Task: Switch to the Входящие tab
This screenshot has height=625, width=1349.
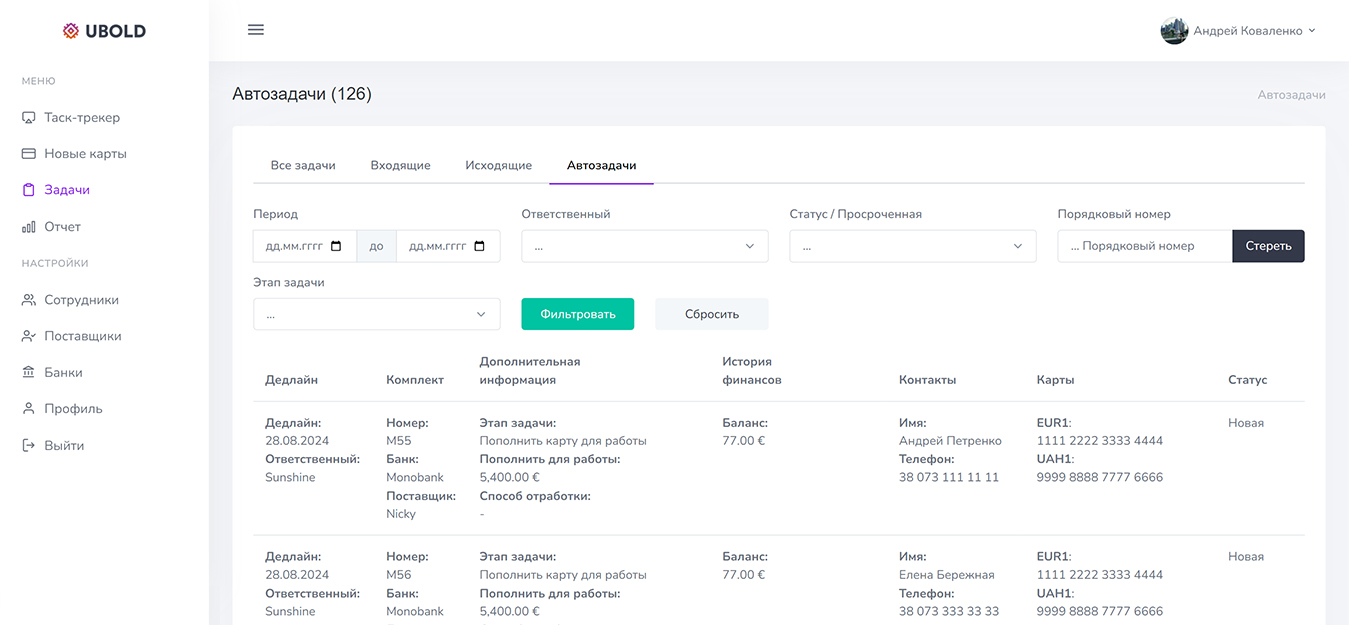Action: 400,165
